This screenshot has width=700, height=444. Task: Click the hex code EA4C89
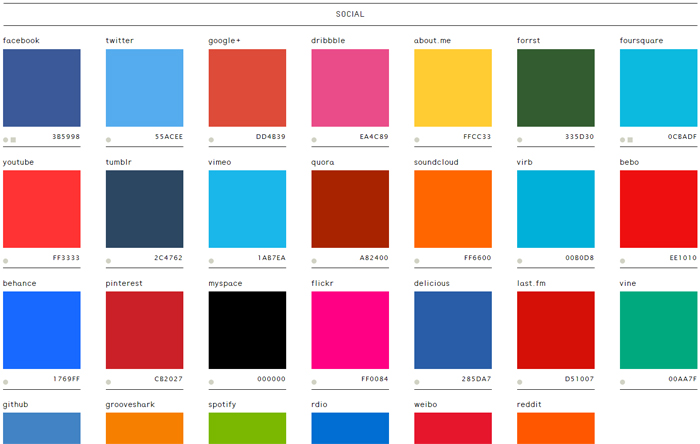tap(374, 137)
